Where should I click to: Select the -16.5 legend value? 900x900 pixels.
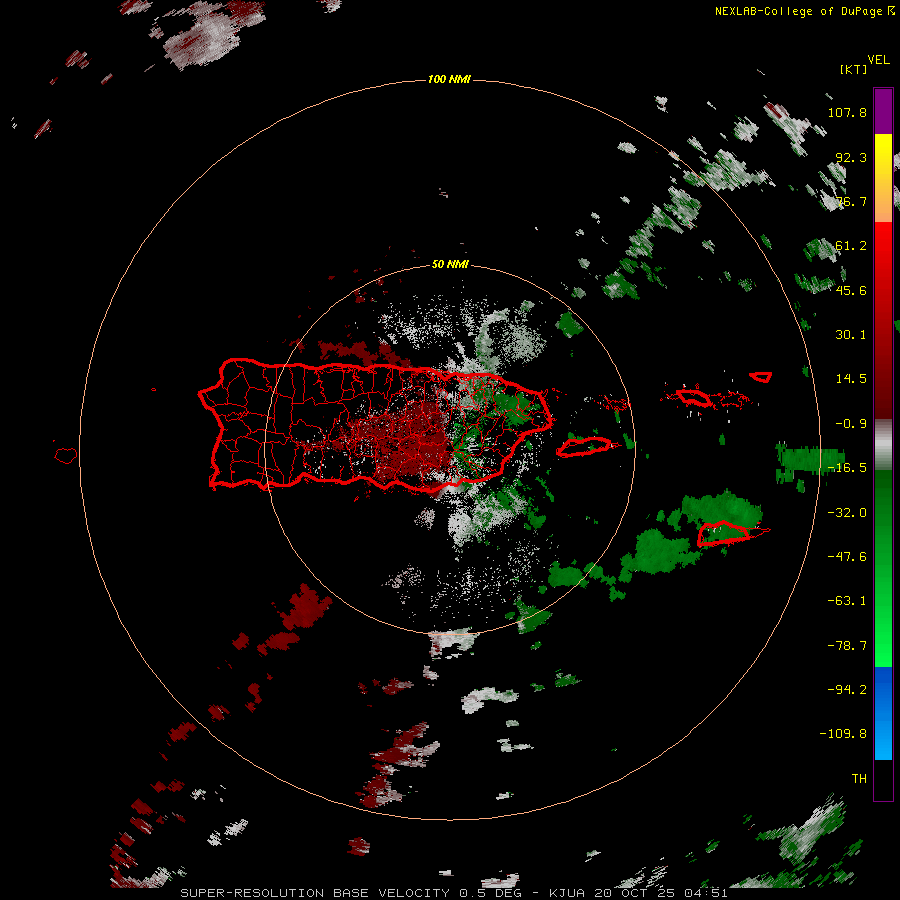tap(847, 468)
